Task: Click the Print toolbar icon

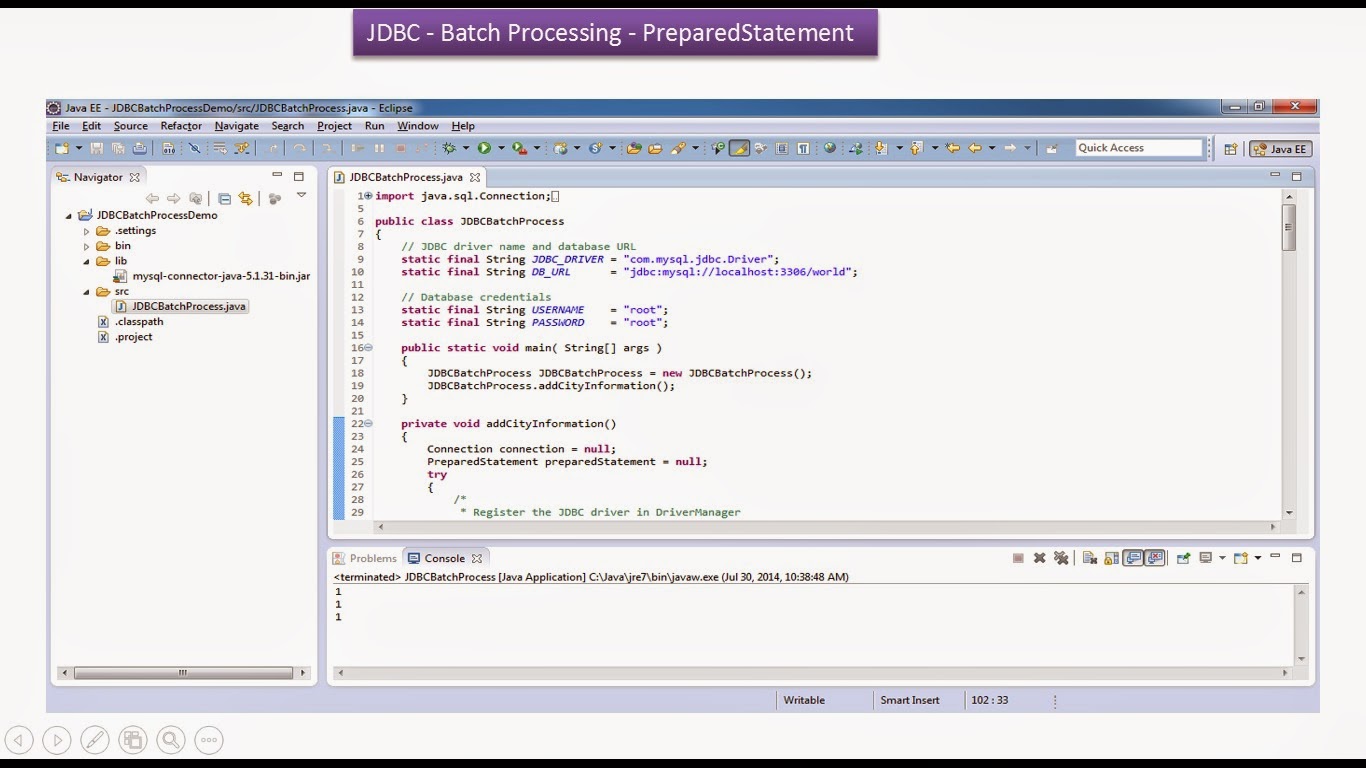Action: 140,148
